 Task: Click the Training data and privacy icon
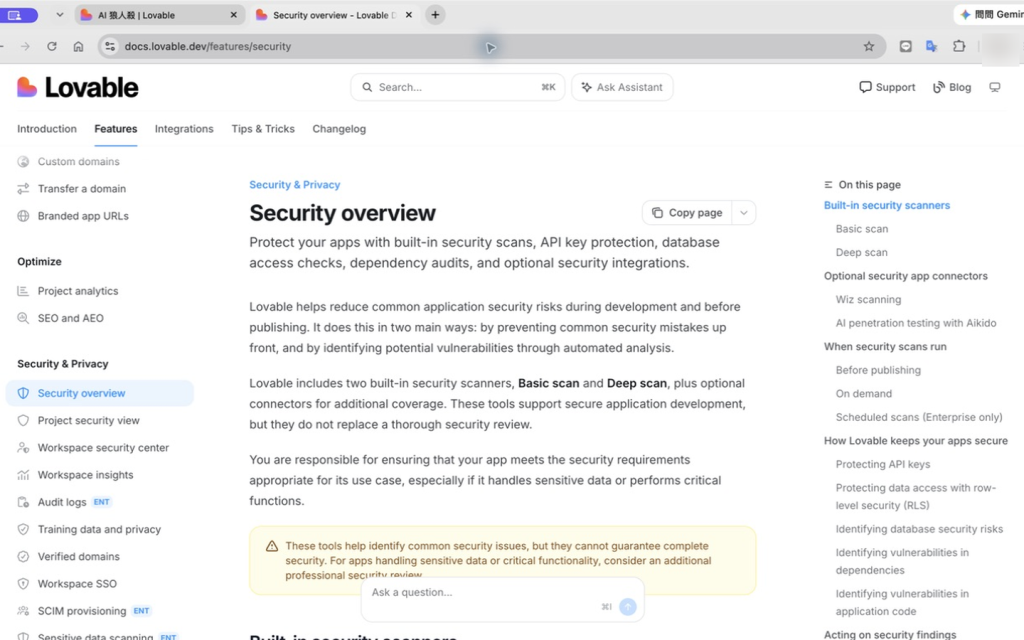click(x=23, y=530)
